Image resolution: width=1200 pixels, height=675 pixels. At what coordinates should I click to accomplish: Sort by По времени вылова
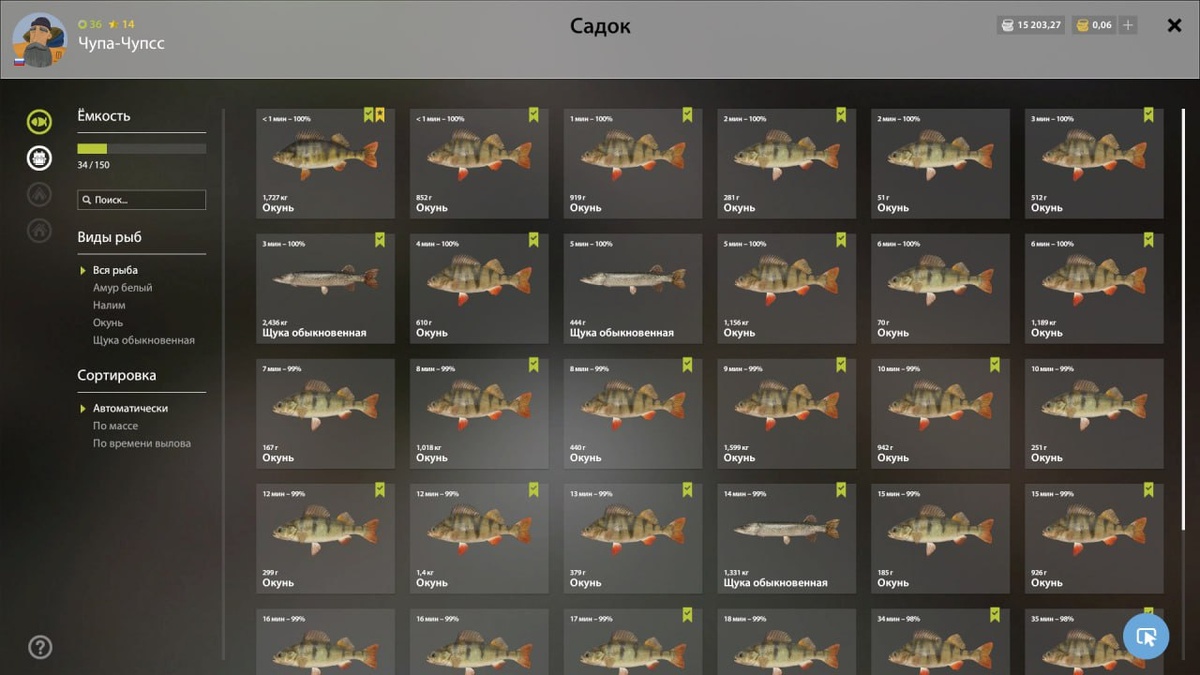point(142,443)
